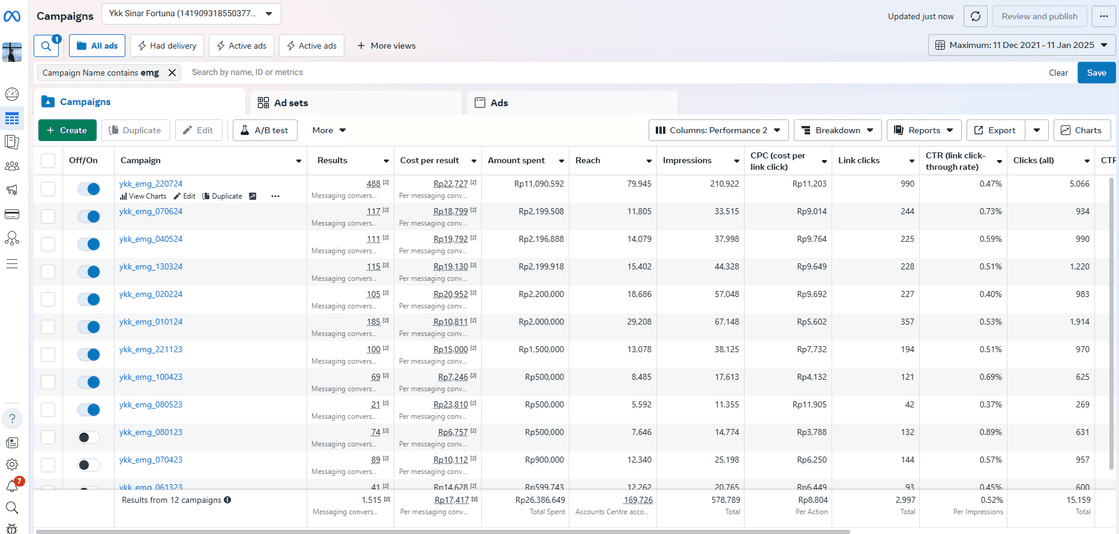Viewport: 1119px width, 534px height.
Task: Select the Campaigns table icon in sidebar
Action: coord(11,118)
